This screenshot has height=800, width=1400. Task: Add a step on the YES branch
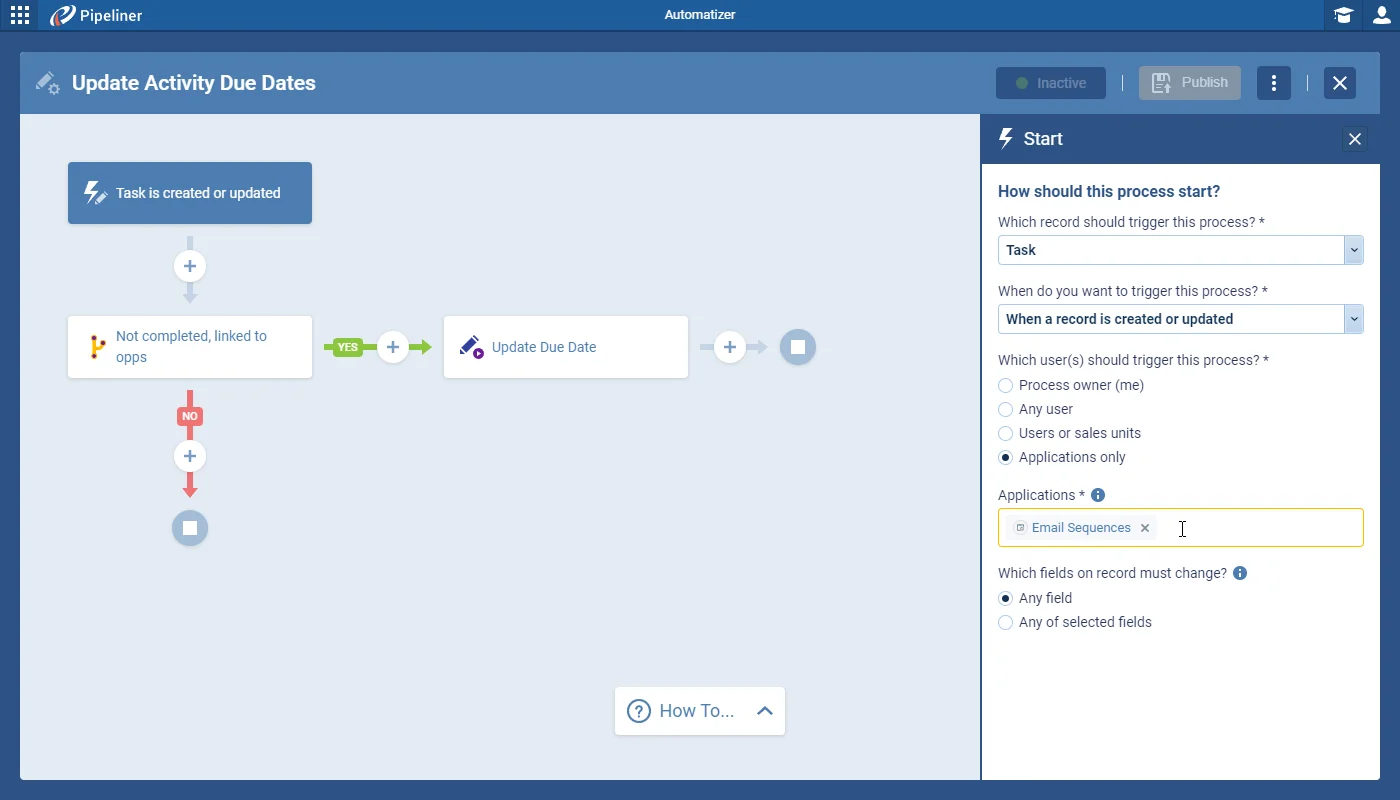tap(393, 347)
